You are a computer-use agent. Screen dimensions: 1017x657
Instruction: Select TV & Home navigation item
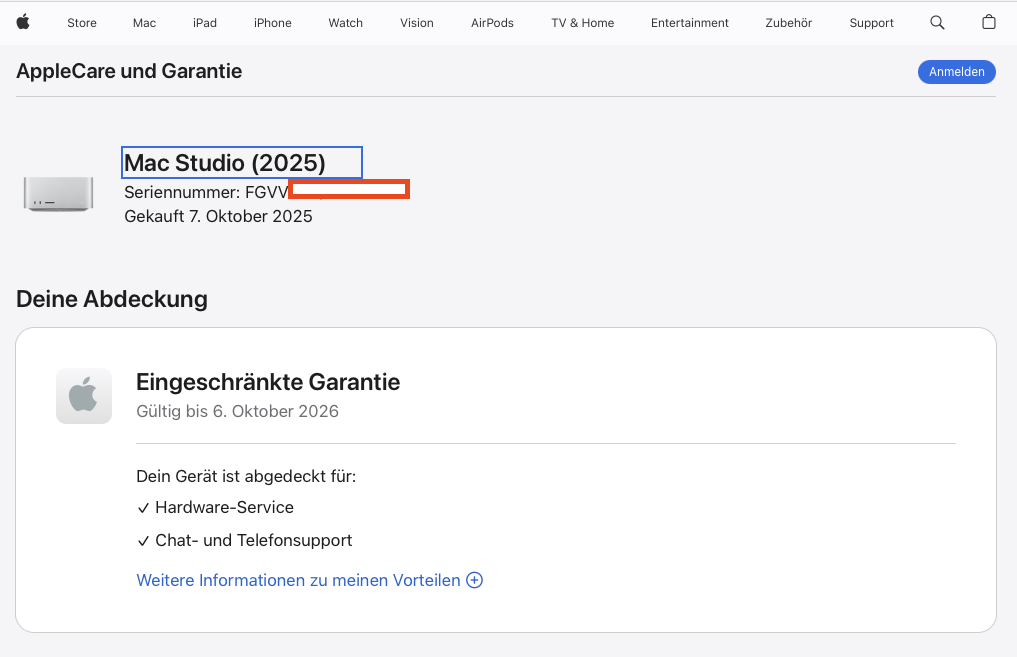tap(582, 23)
